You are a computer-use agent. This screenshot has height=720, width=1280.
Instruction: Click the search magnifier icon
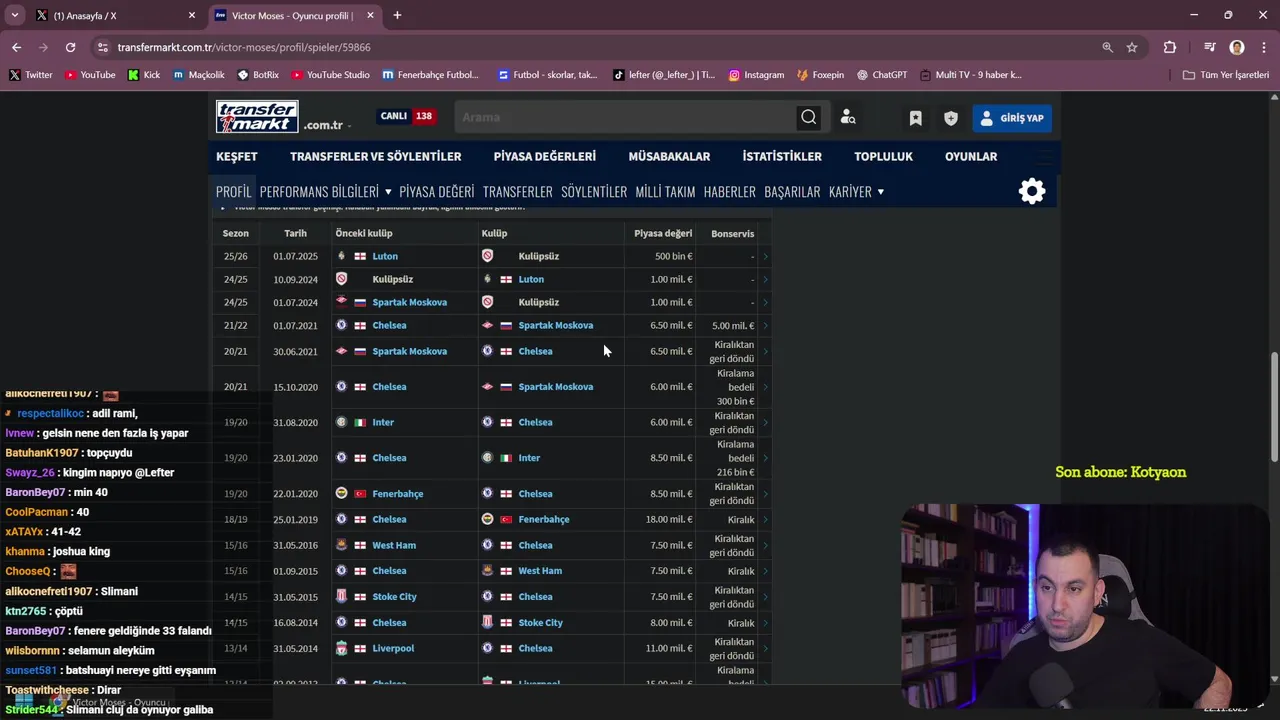tap(808, 117)
